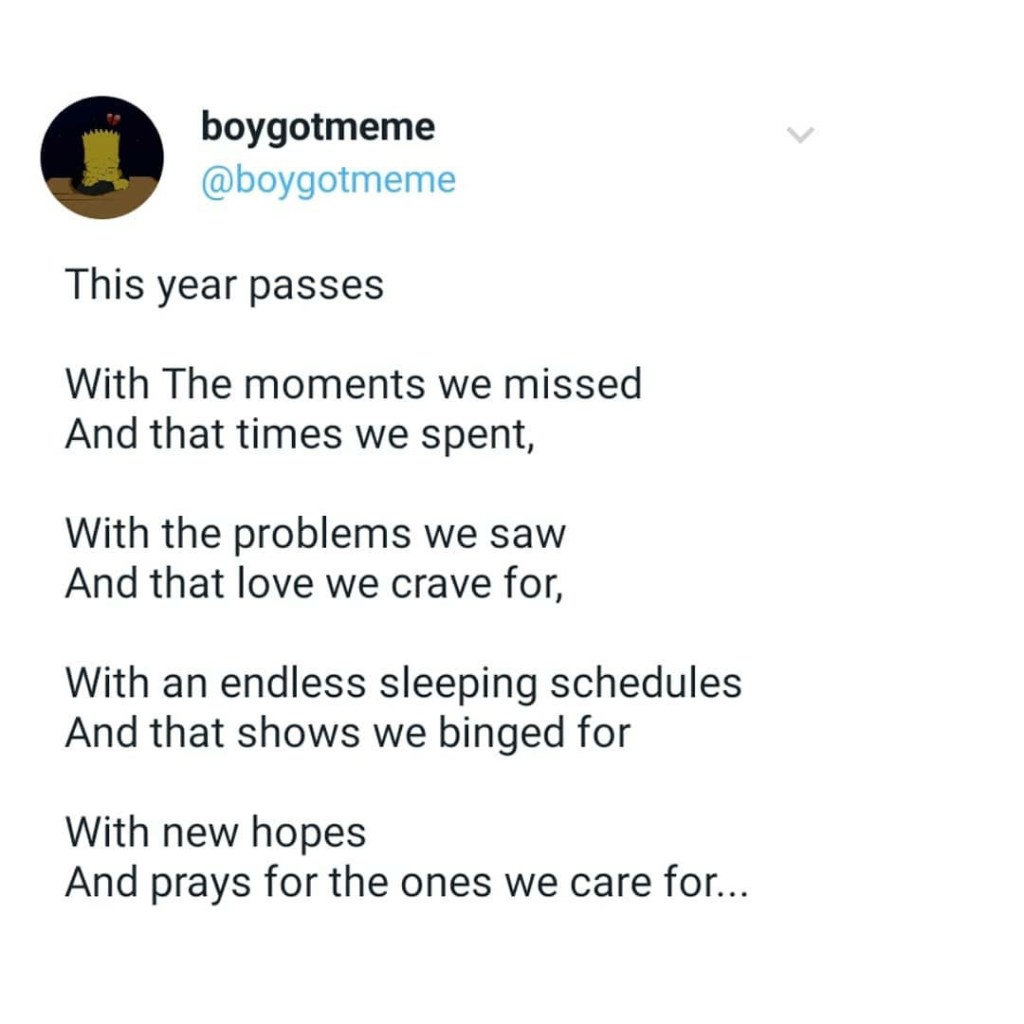The image size is (1024, 1024).
Task: Open the boygotmeme profile avatar
Action: [102, 157]
